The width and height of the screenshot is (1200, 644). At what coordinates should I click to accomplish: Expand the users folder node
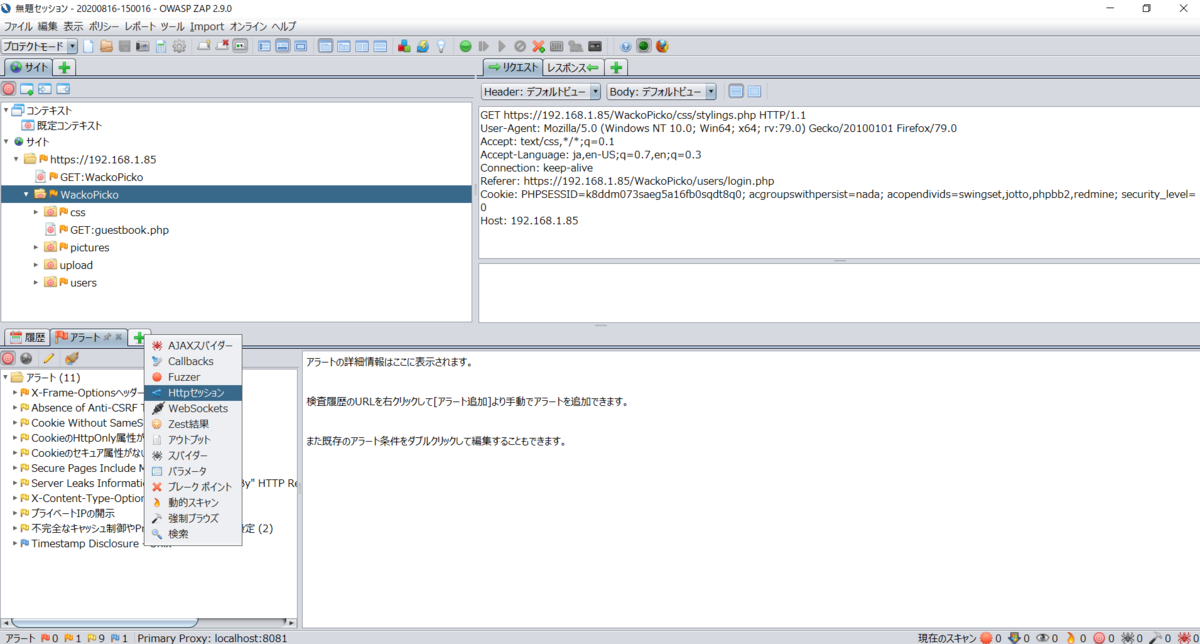pyautogui.click(x=37, y=282)
